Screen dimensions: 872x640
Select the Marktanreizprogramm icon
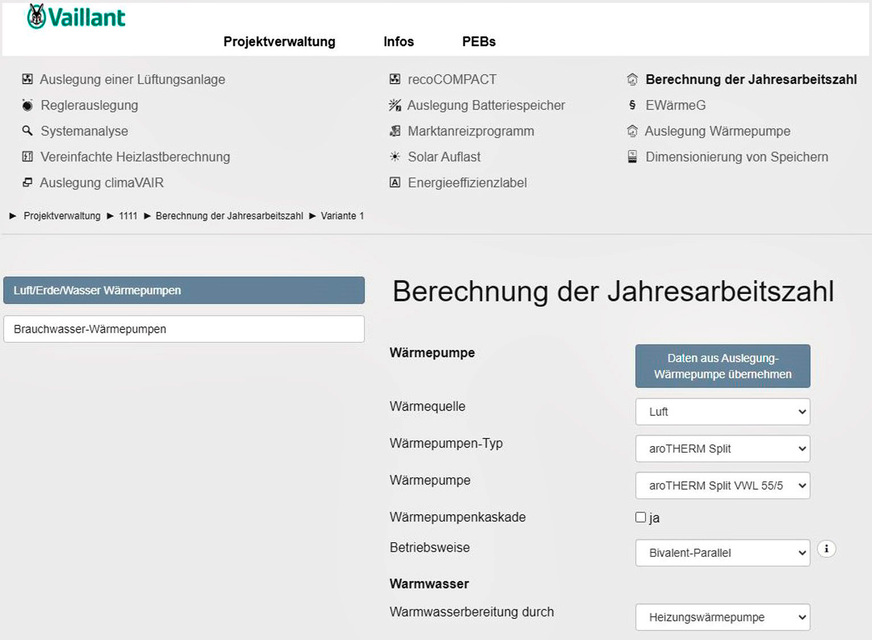tap(396, 131)
